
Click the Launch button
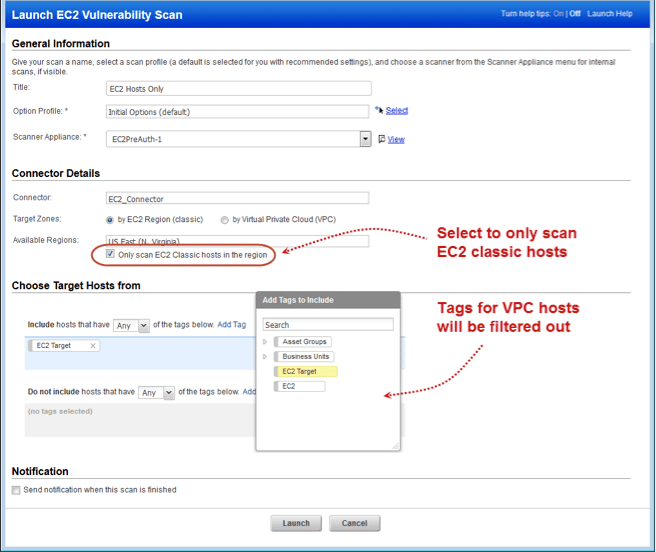(296, 523)
